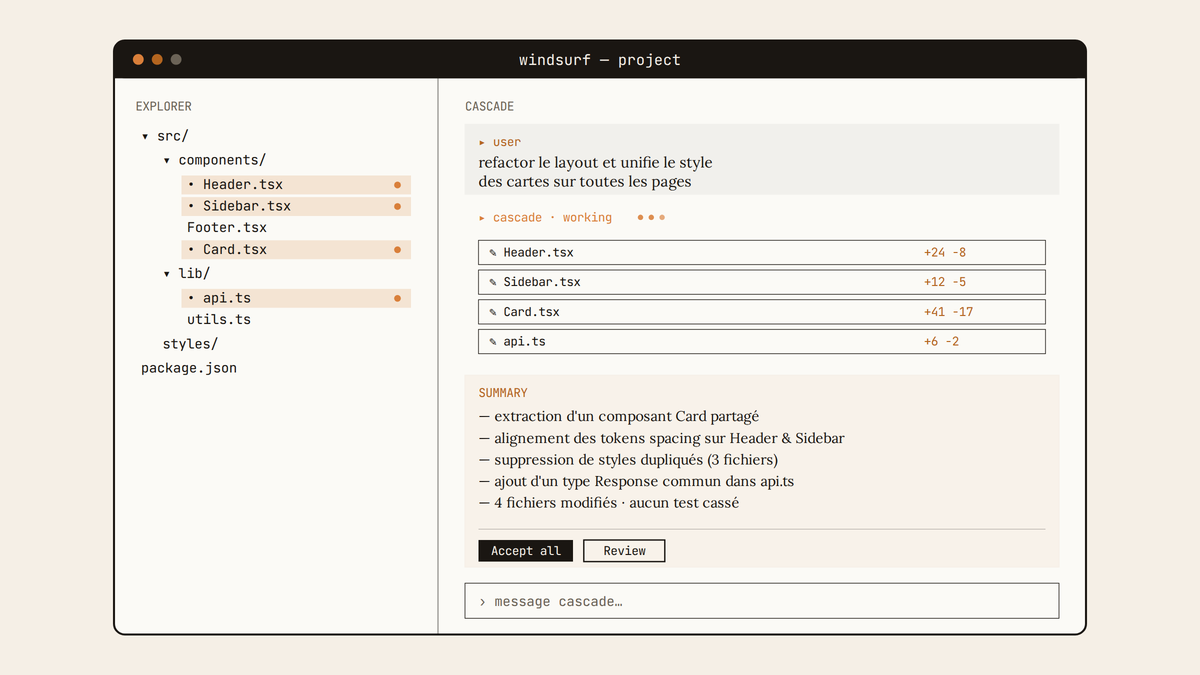
Task: Click the working progress dots indicator
Action: click(651, 217)
